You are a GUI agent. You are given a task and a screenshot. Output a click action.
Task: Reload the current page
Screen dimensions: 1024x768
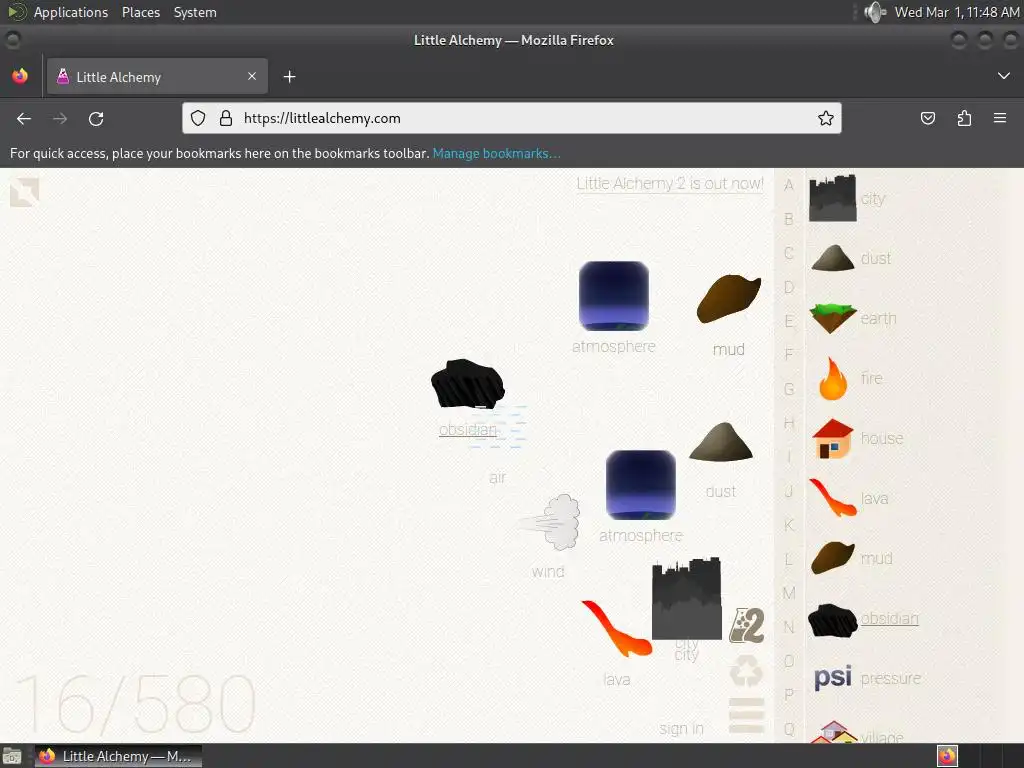[96, 118]
